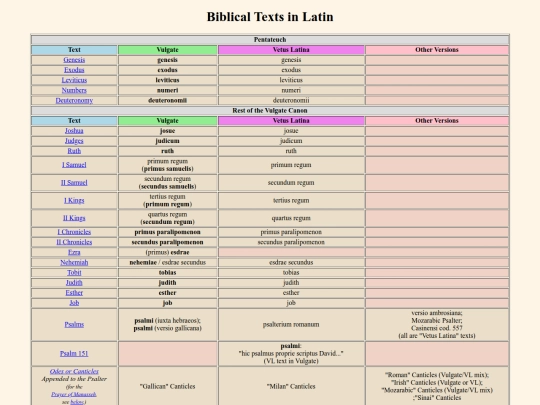Click 'Vulgate' header under Rest of the Vulgate Canon

[x=167, y=121]
